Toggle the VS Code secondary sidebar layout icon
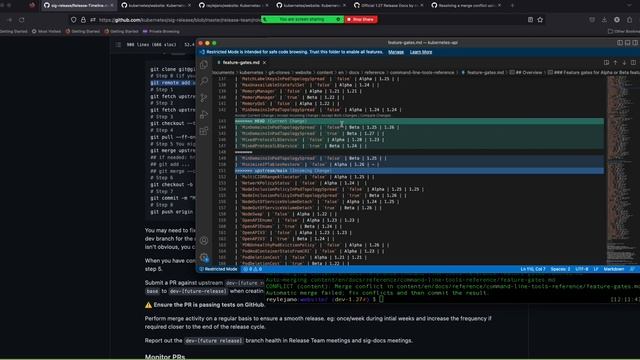This screenshot has height=360, width=640. tap(635, 42)
